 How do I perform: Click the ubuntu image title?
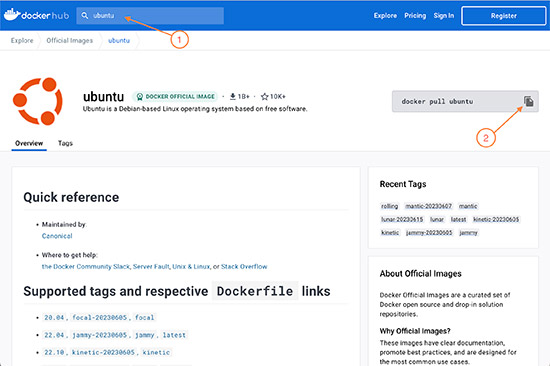[x=103, y=97]
